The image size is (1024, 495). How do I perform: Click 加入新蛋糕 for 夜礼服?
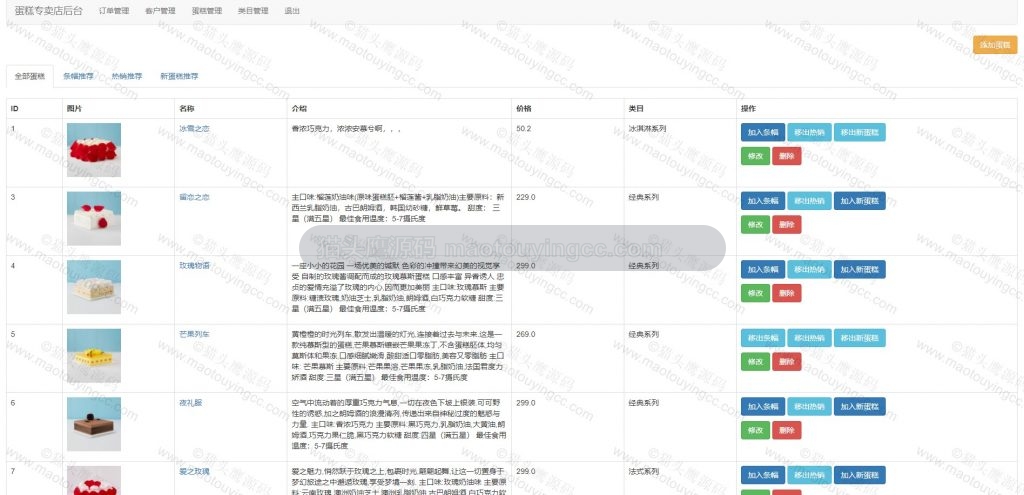(859, 406)
